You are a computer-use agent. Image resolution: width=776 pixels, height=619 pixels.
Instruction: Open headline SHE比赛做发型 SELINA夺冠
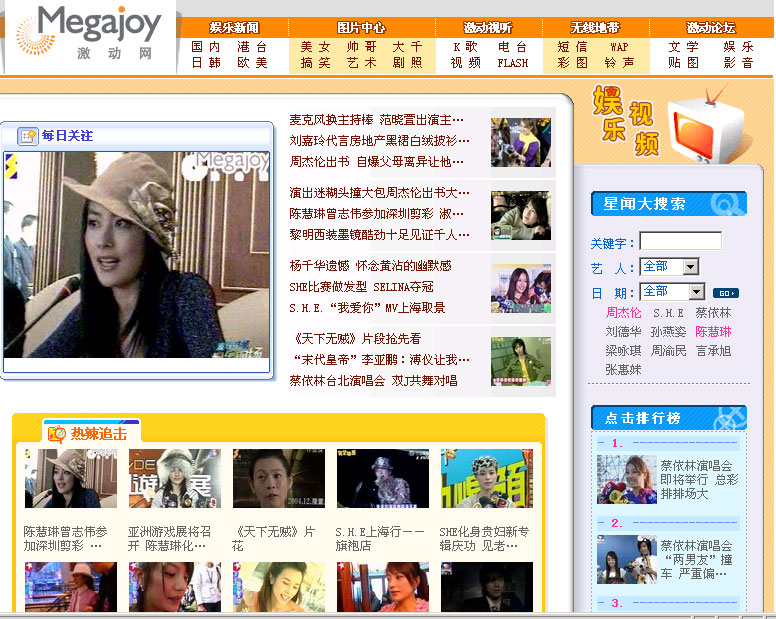click(x=361, y=287)
